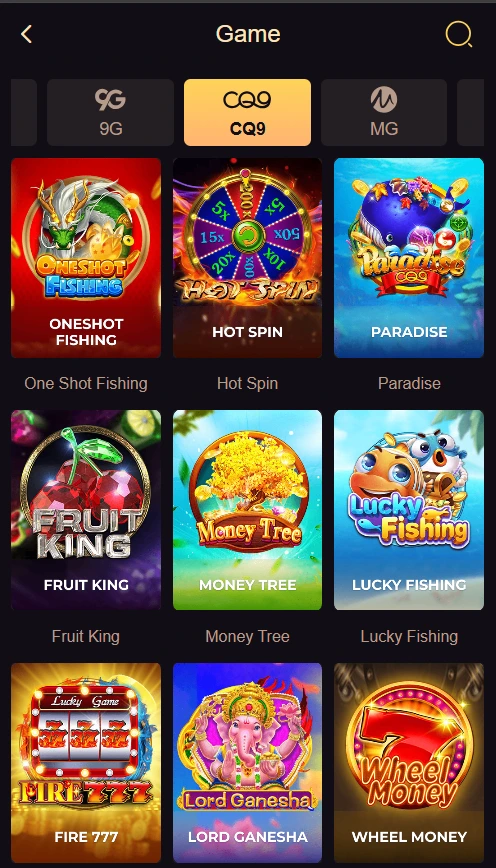Screen dimensions: 496x868
Task: Click the Lucky Fishing caption below tile
Action: click(409, 637)
